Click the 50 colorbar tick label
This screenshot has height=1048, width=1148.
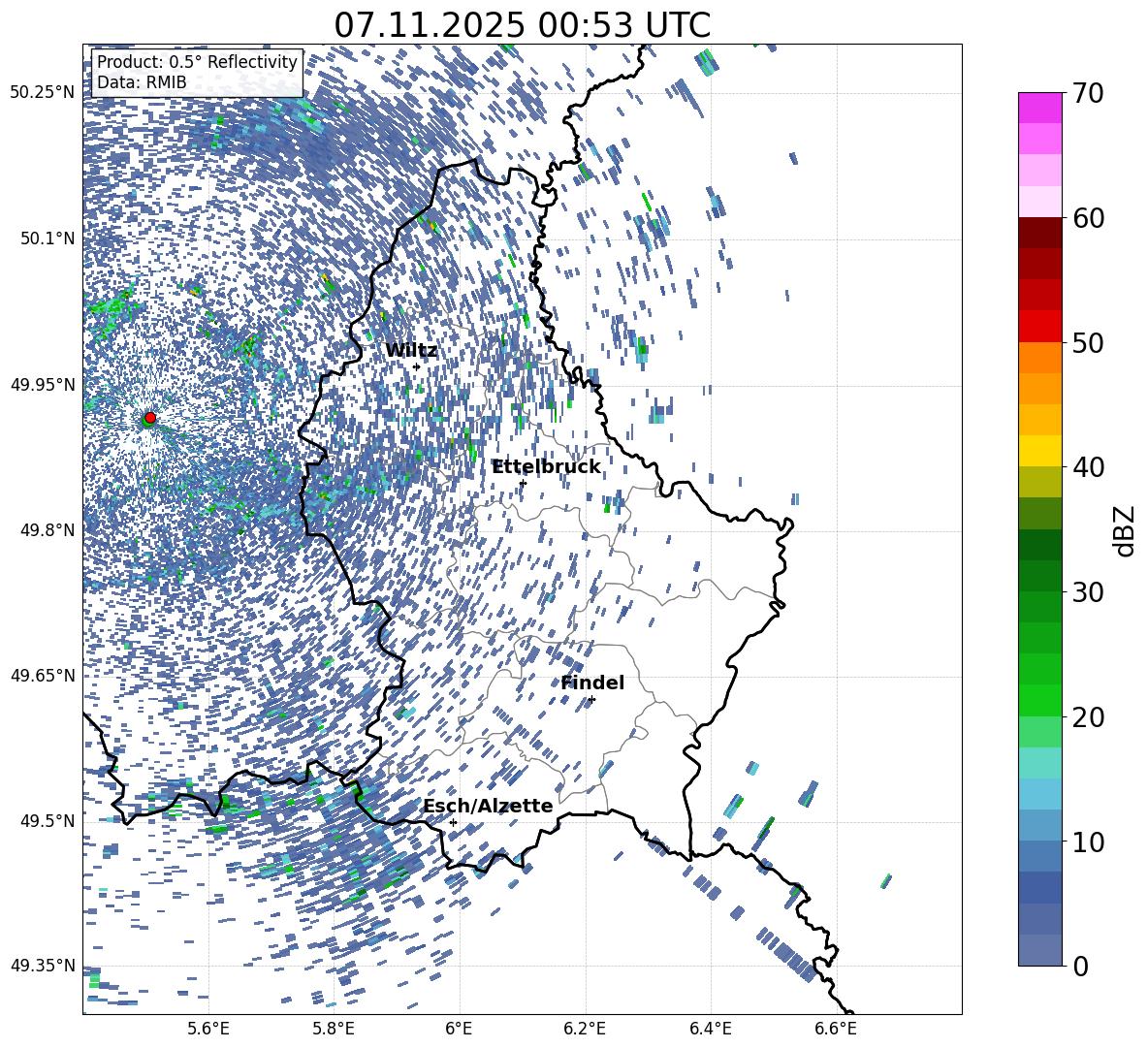(x=1088, y=342)
